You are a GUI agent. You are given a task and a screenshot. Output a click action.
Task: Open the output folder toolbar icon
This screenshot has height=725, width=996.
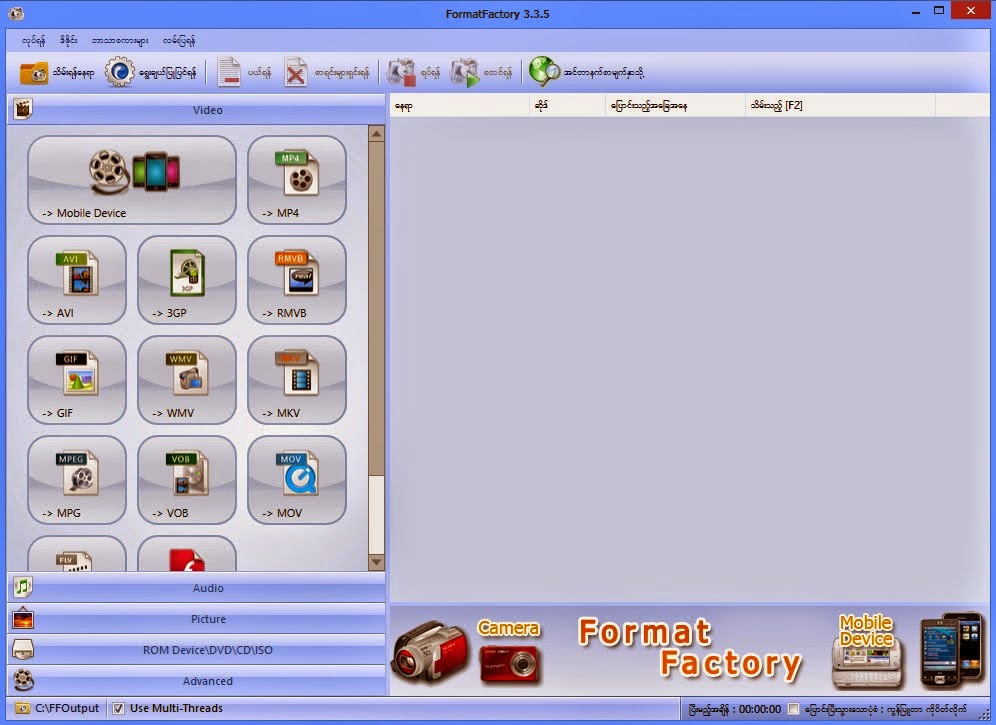coord(34,72)
